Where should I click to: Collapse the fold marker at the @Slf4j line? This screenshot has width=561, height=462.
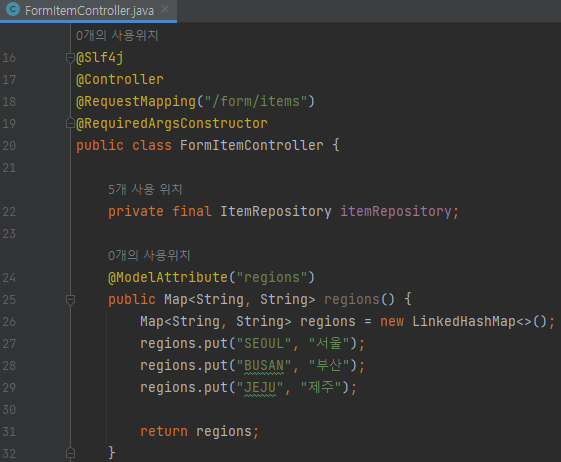tap(70, 58)
